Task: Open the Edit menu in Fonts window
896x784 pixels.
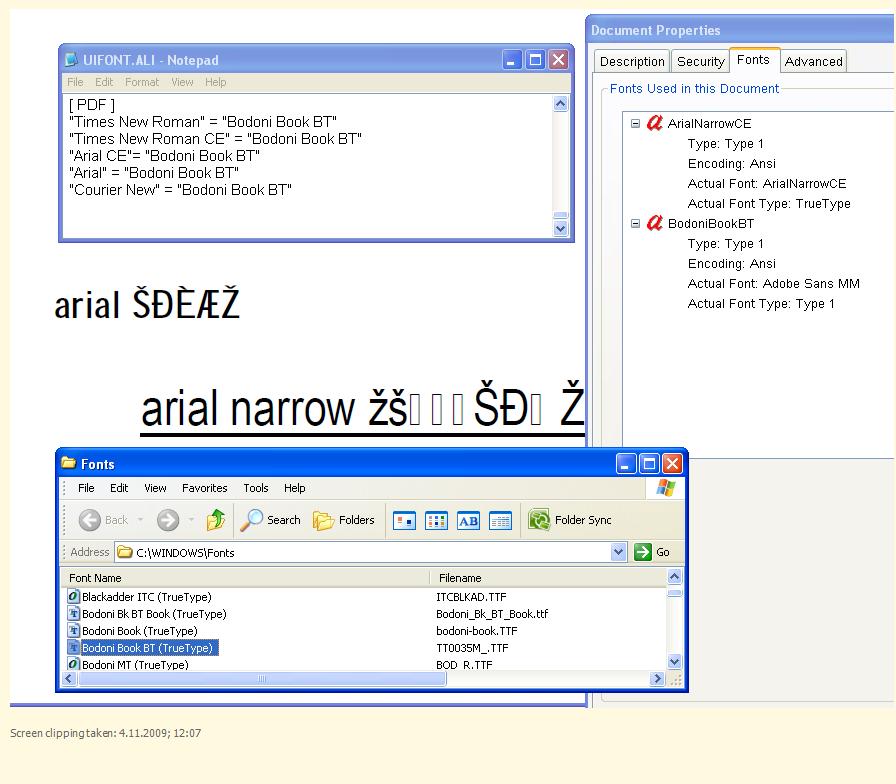Action: 119,488
